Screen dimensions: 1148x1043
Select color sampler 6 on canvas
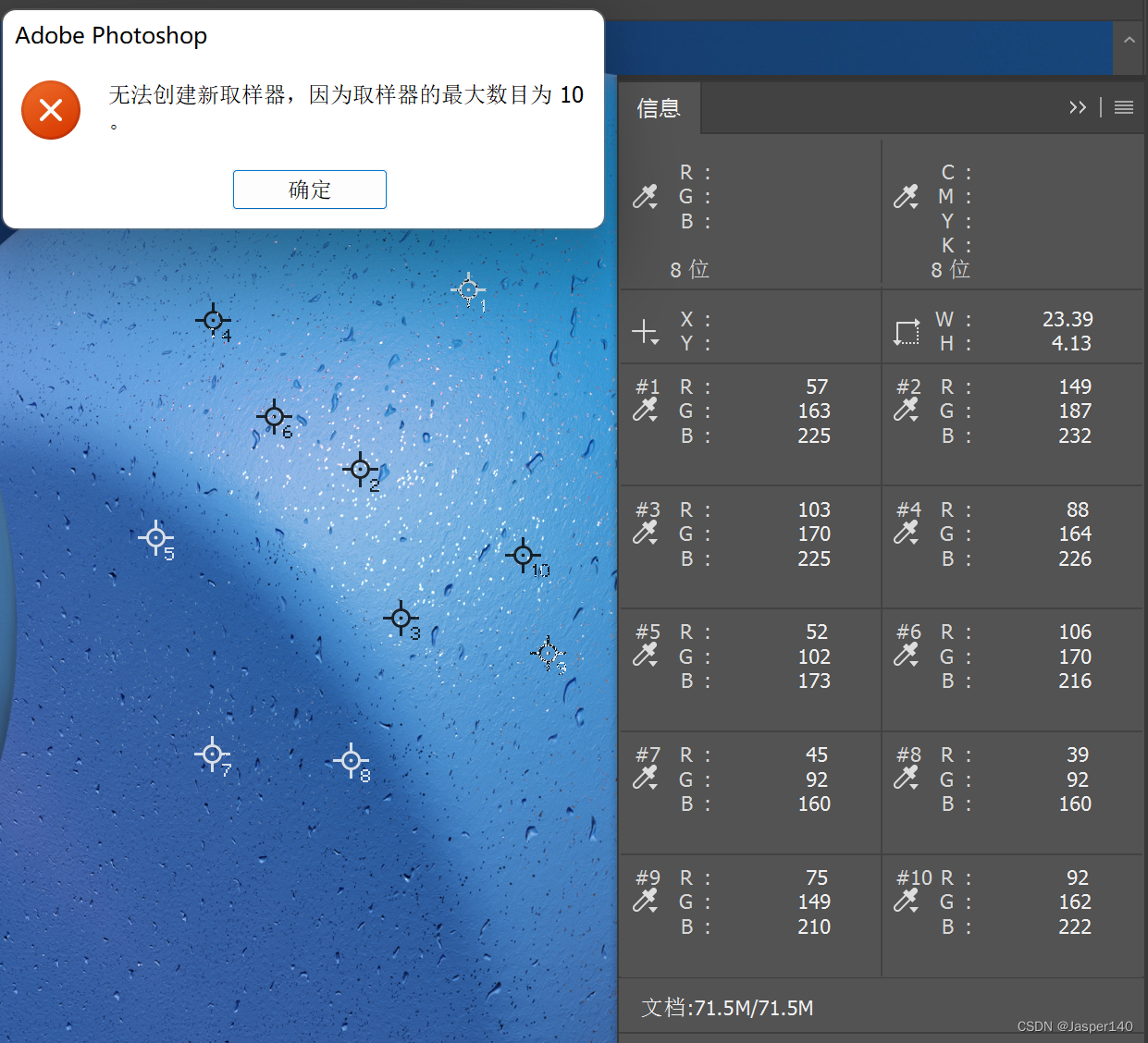point(274,417)
